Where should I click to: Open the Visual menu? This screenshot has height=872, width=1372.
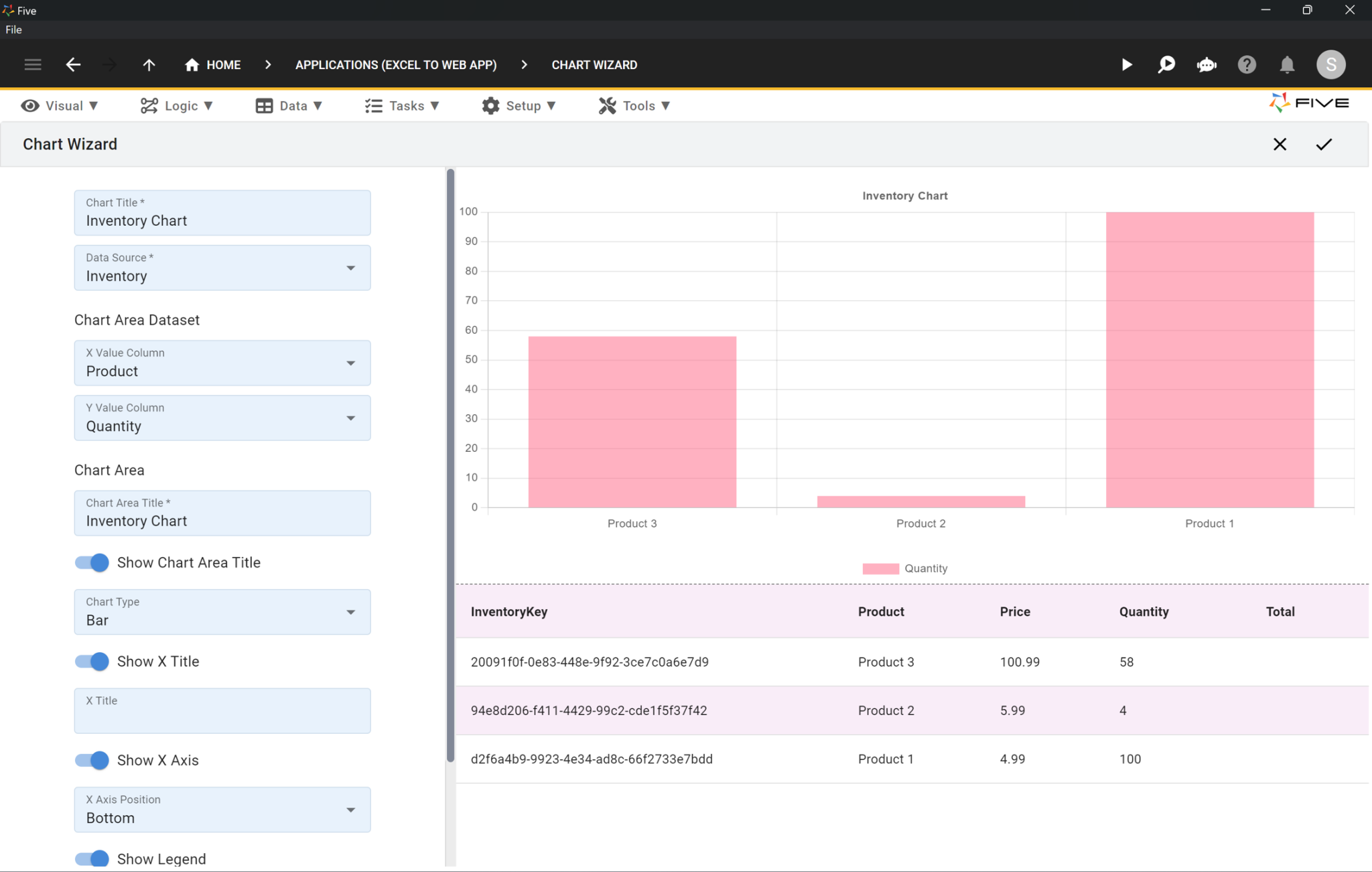pos(60,106)
